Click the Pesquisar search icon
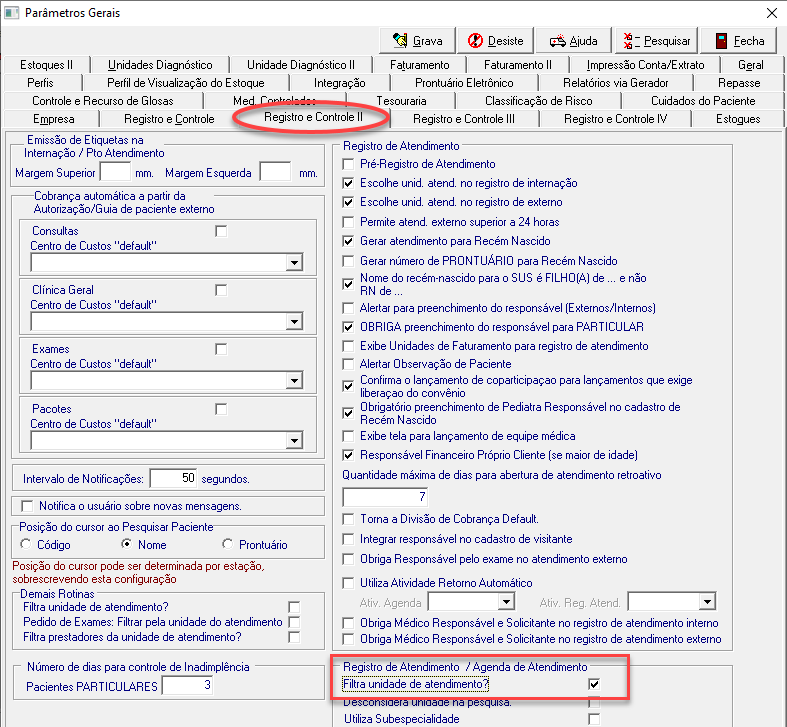 (x=631, y=41)
